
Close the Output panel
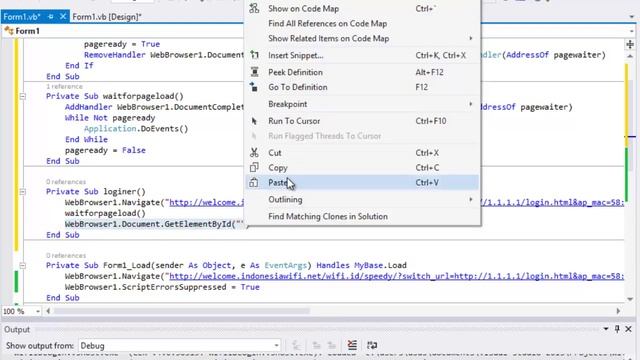(629, 329)
